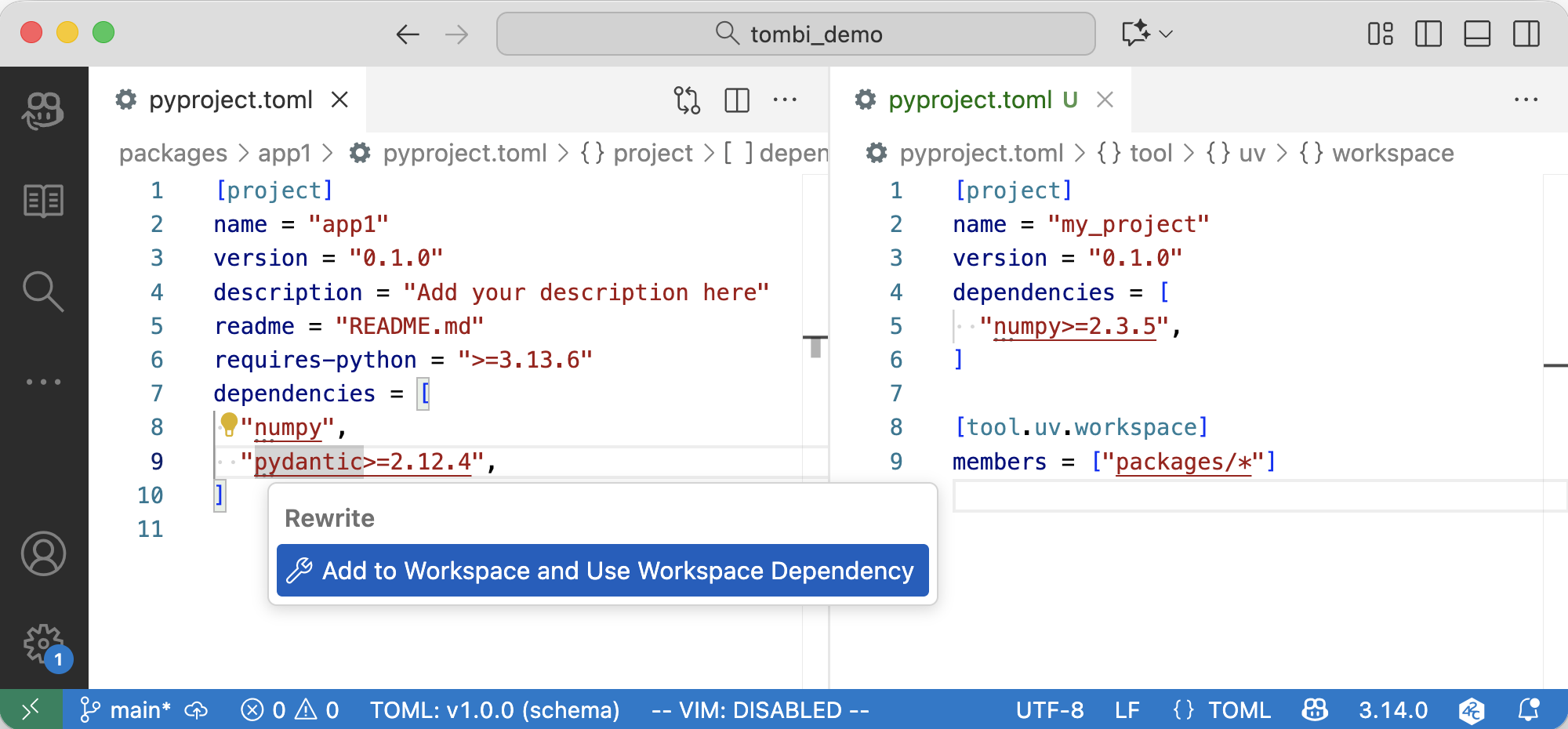Toggle the bottom panel layout button
The height and width of the screenshot is (729, 1568).
click(x=1477, y=34)
